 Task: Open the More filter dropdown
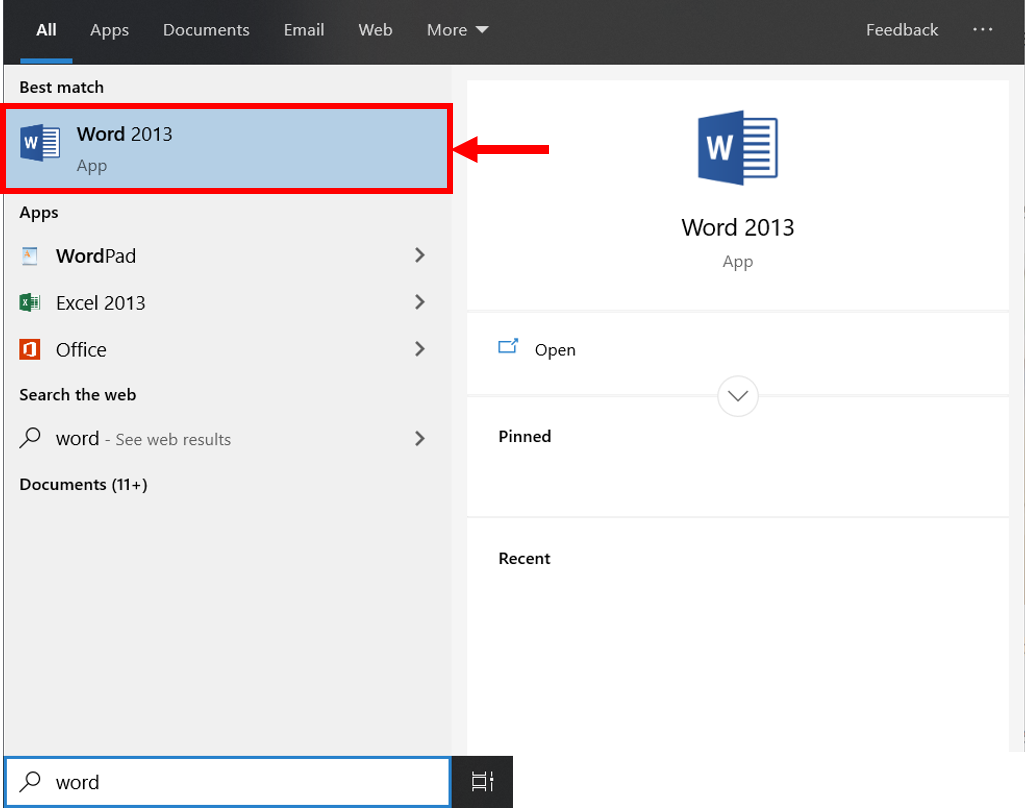[x=457, y=30]
